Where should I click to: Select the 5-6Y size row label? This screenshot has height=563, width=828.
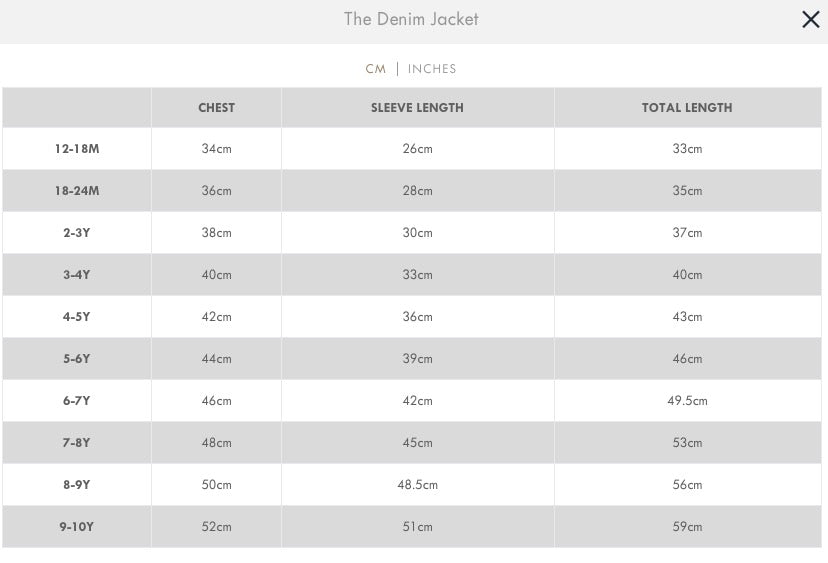77,359
